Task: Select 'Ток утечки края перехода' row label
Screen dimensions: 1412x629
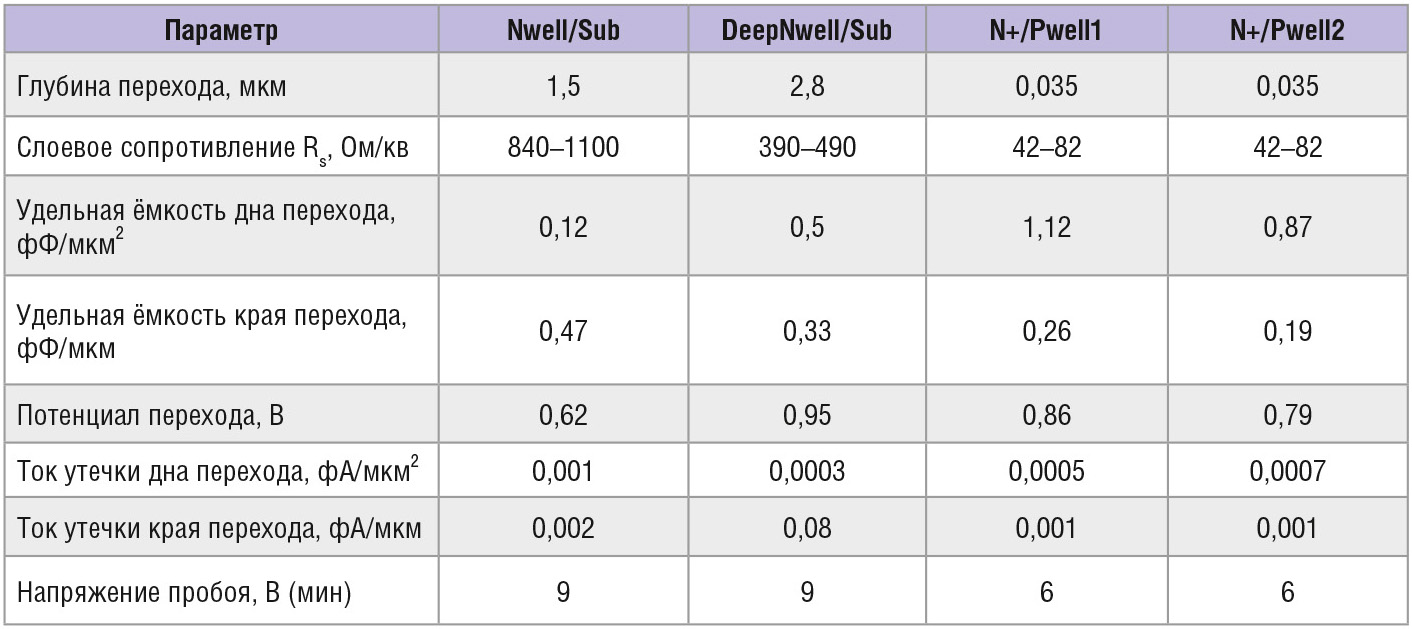Action: click(219, 529)
